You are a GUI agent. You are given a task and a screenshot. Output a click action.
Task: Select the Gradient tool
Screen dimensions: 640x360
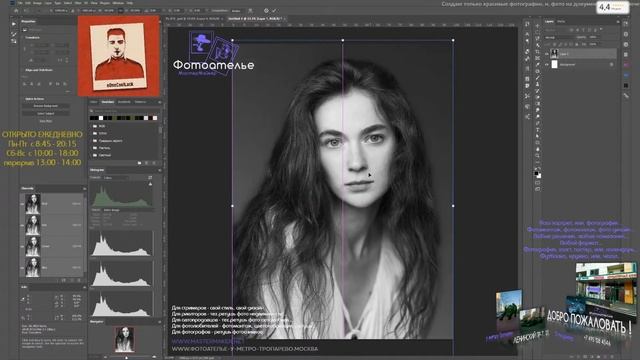[538, 104]
